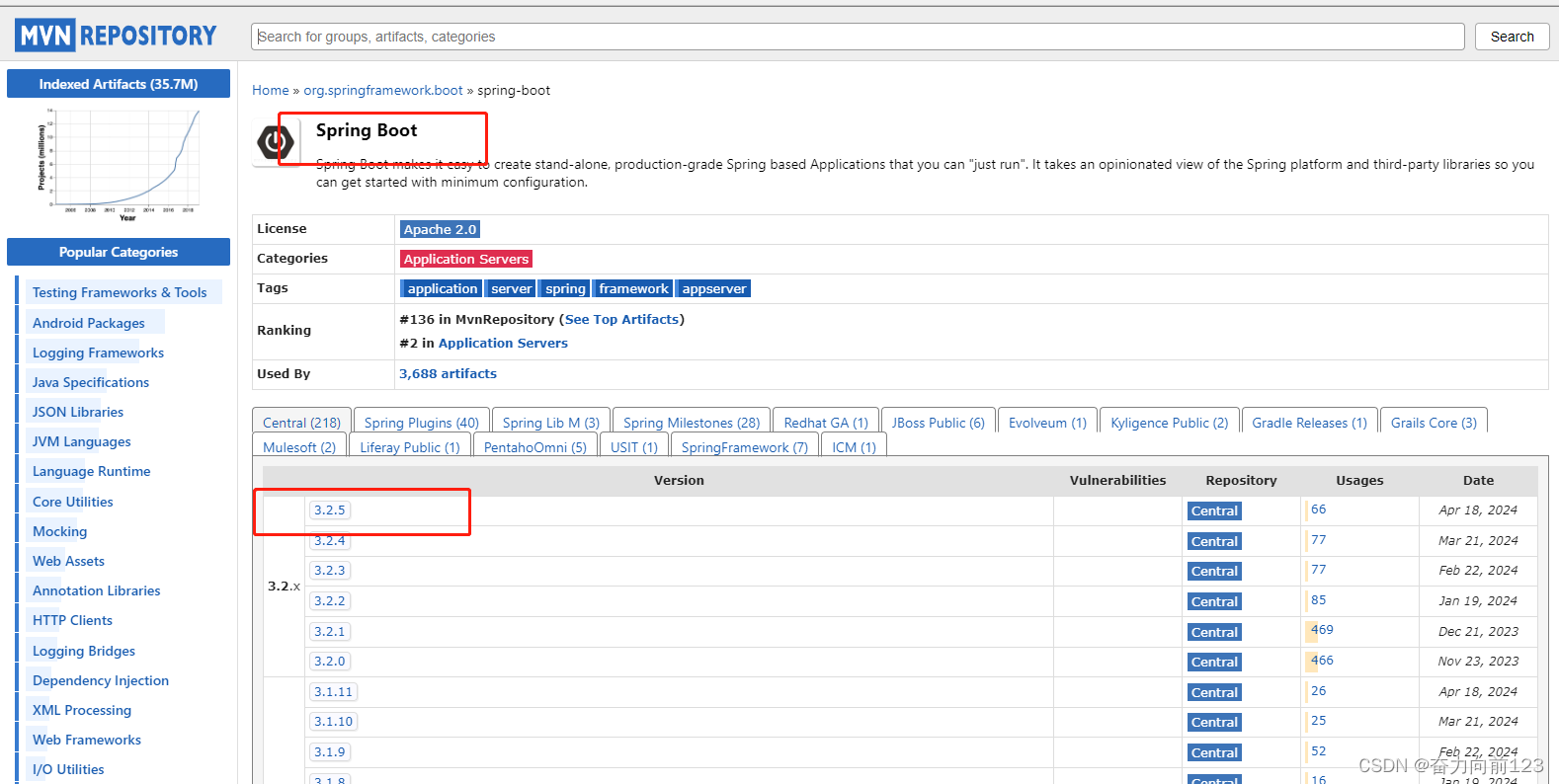Open JVM Languages category
The height and width of the screenshot is (784, 1559).
tap(82, 441)
